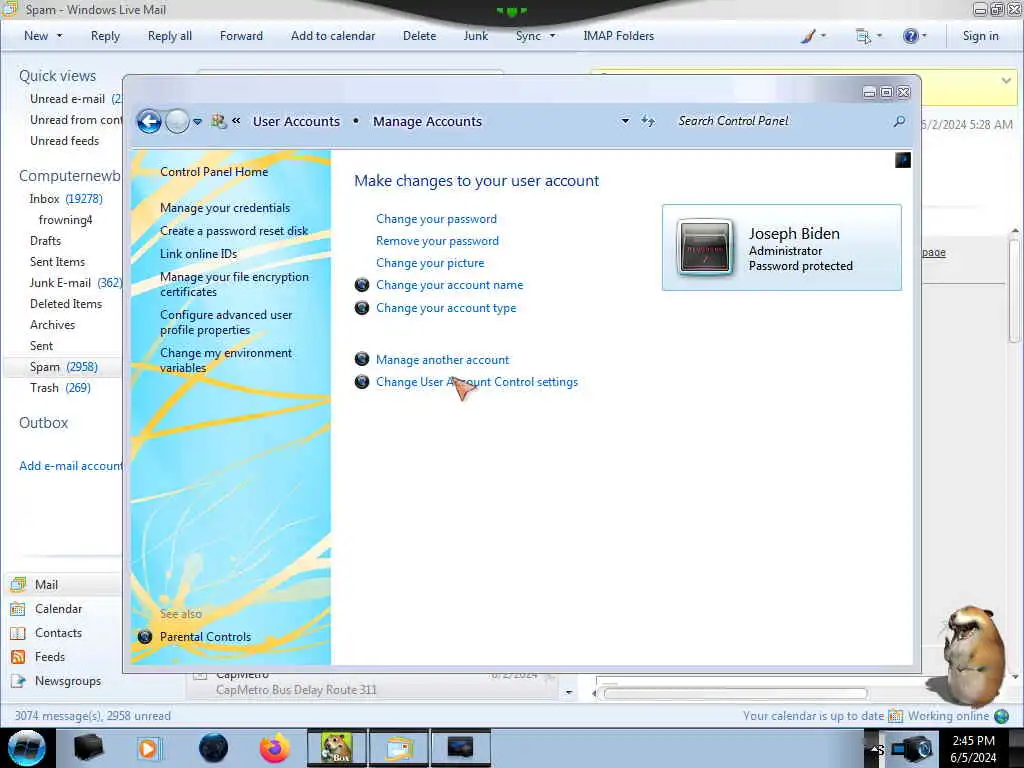
Task: Click Mail icon in Live Mail sidebar
Action: (x=18, y=584)
